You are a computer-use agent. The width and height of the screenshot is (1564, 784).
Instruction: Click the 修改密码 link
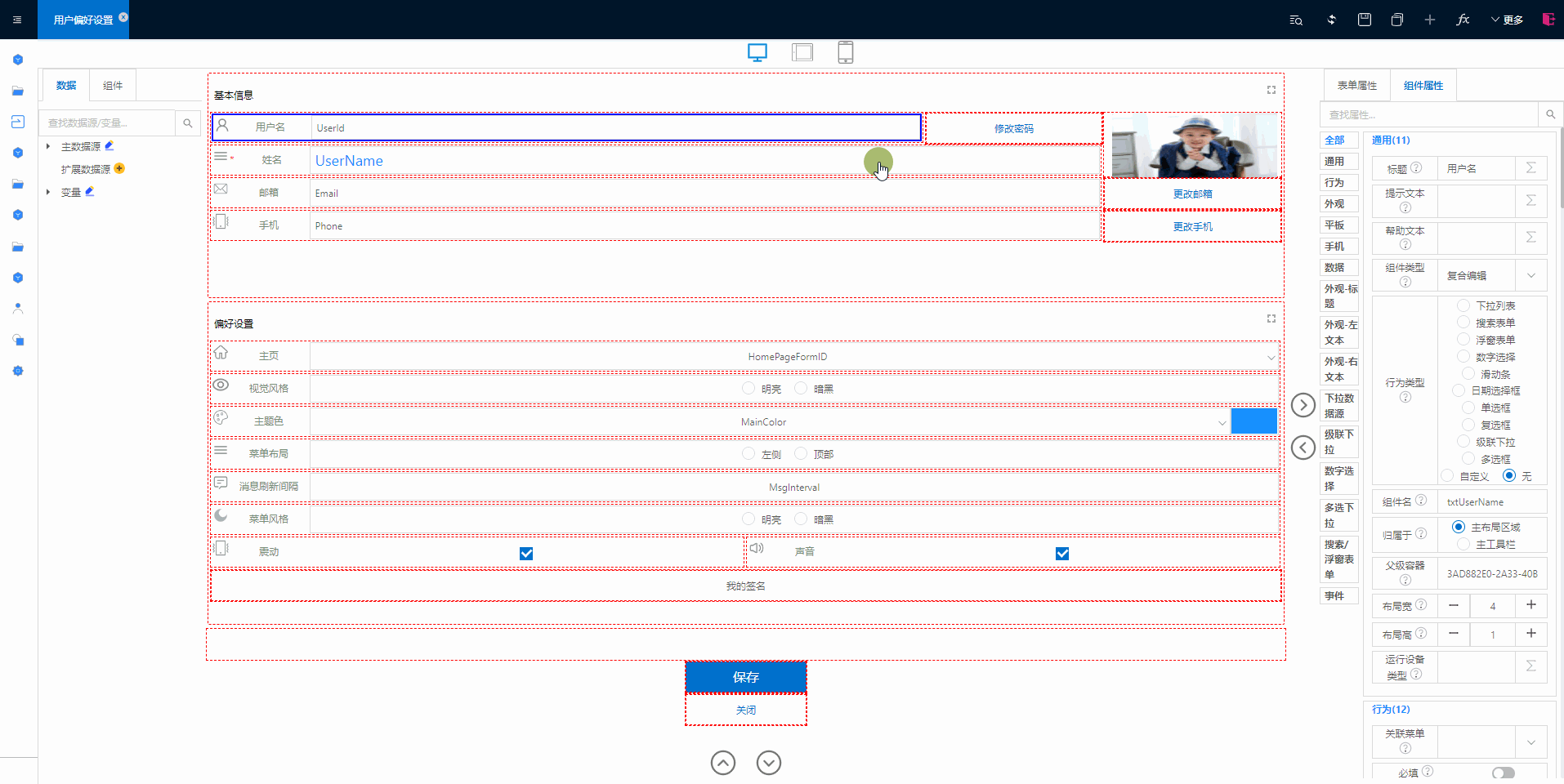coord(1013,129)
